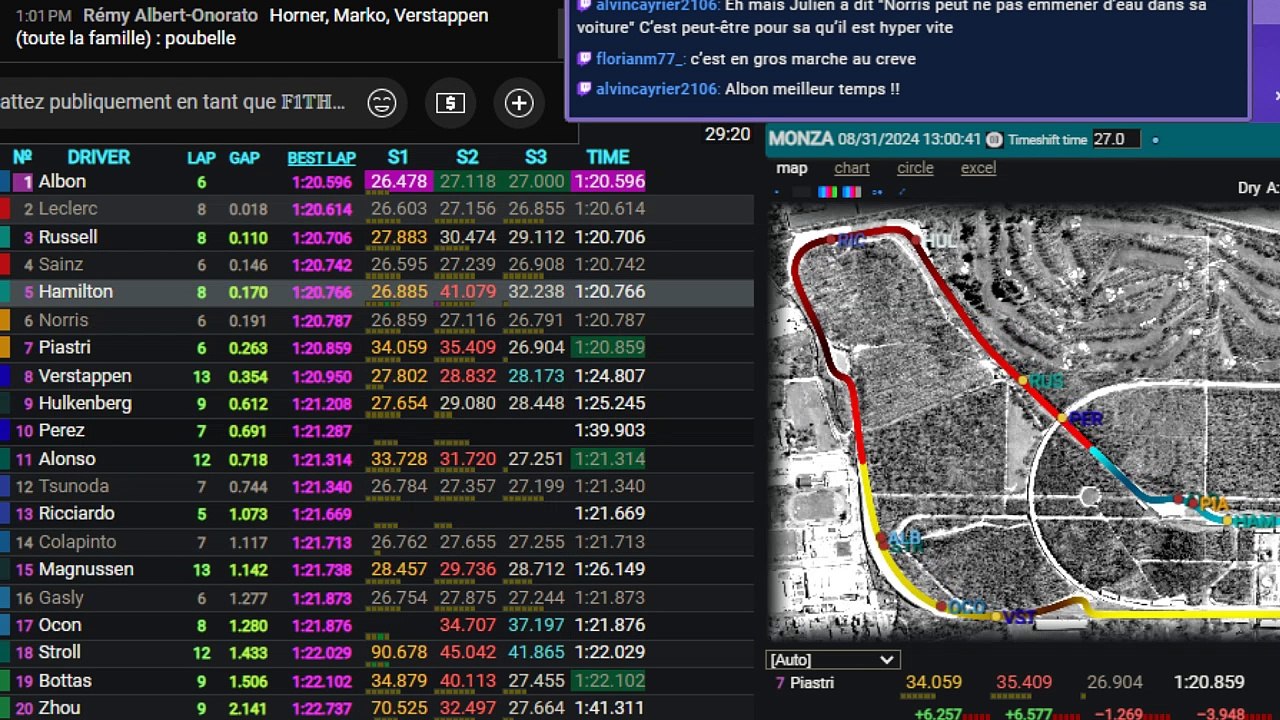Click Twitch badge beside 'Albon meilleur temps' message
This screenshot has height=720, width=1280.
585,89
